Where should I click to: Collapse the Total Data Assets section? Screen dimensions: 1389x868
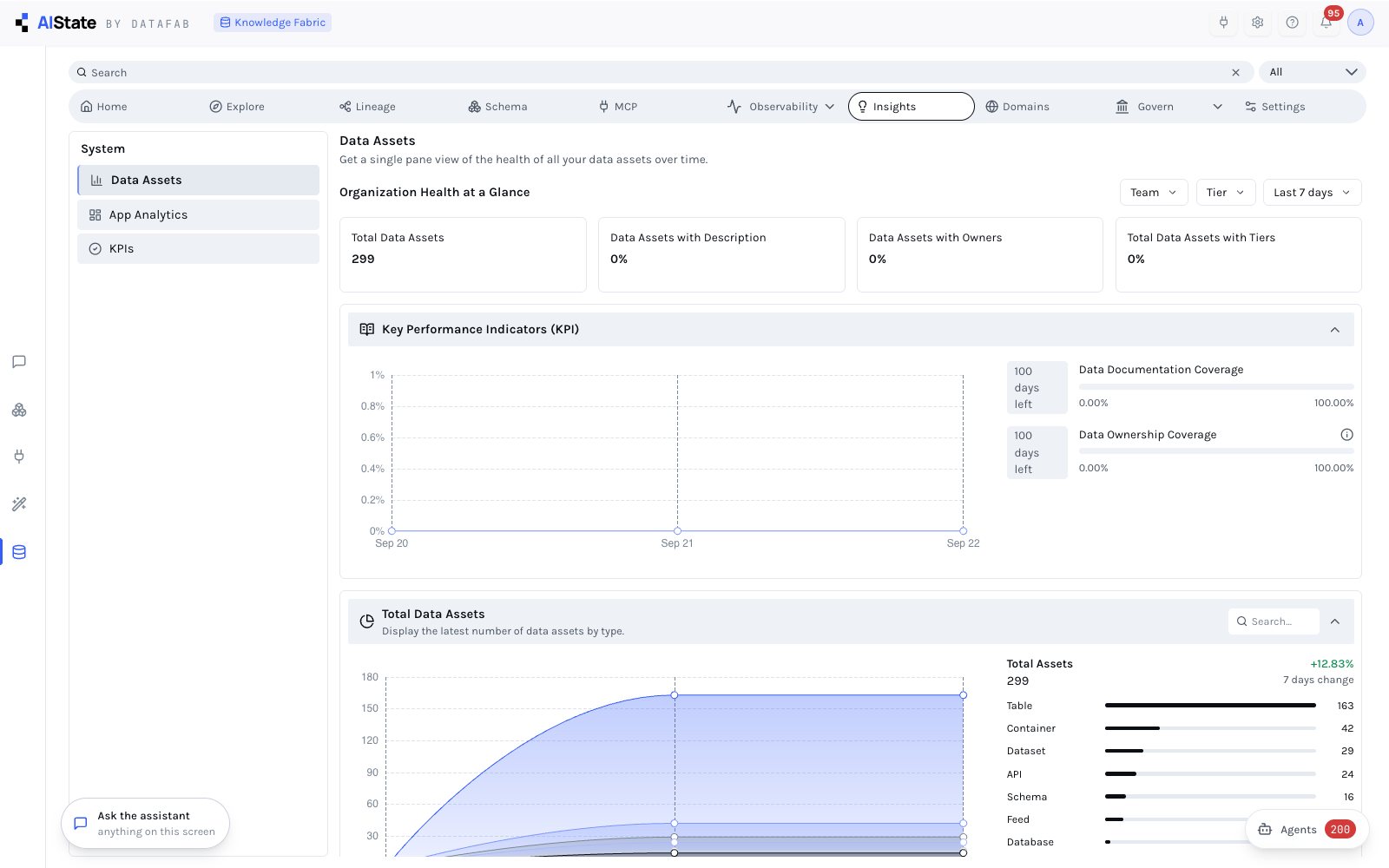(1335, 621)
